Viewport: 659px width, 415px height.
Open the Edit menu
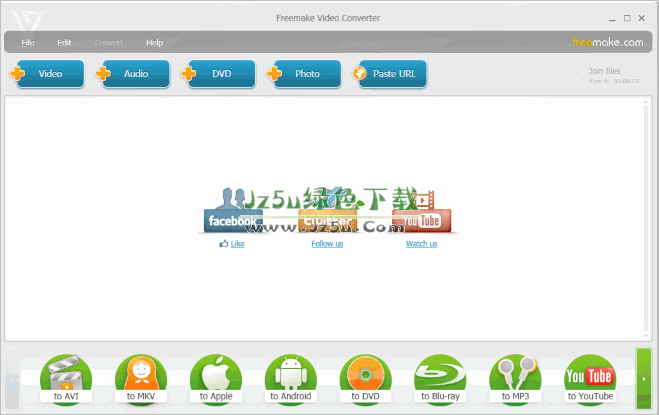click(x=64, y=42)
